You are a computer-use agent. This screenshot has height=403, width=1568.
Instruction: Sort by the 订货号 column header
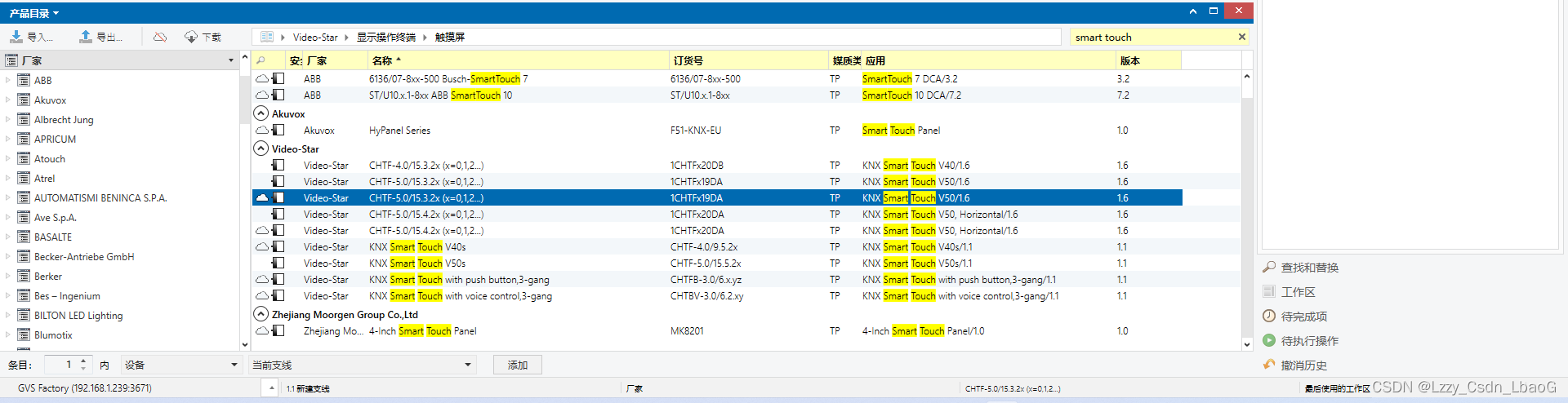tap(749, 60)
